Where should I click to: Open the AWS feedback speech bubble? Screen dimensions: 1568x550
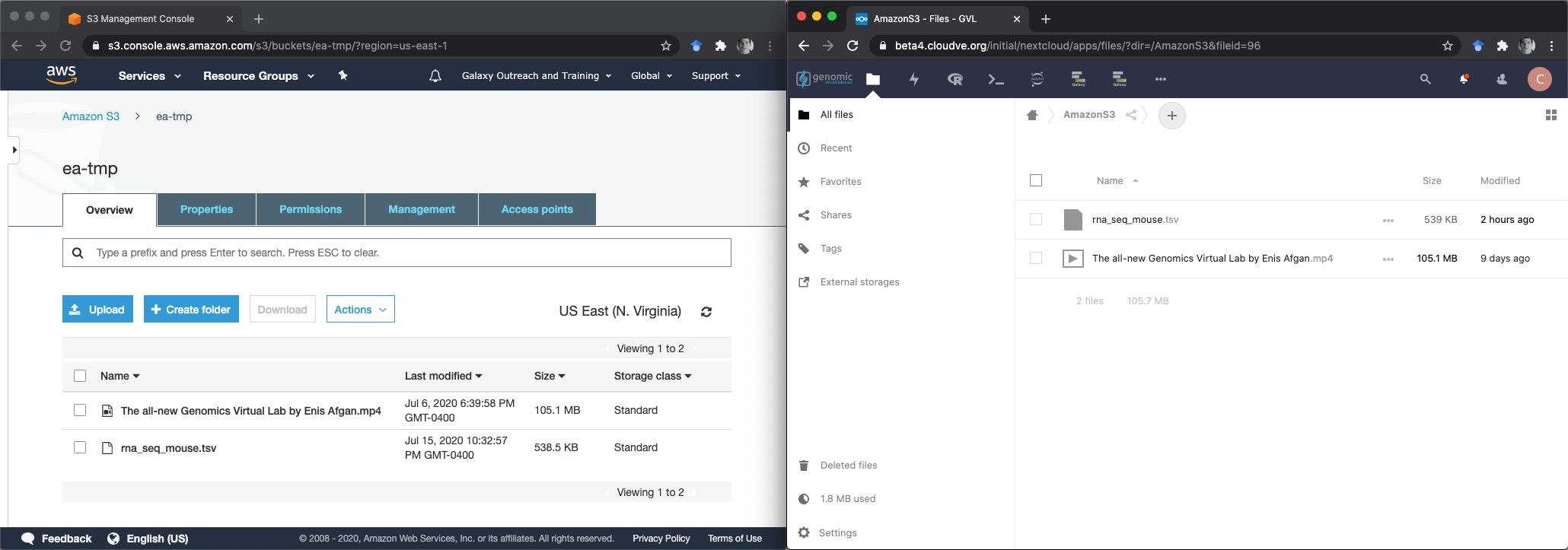28,539
